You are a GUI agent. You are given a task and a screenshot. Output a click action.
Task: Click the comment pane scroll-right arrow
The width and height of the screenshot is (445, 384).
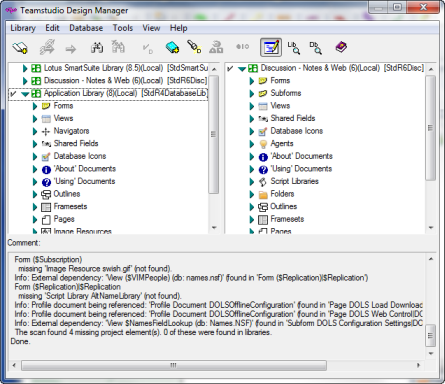click(418, 365)
